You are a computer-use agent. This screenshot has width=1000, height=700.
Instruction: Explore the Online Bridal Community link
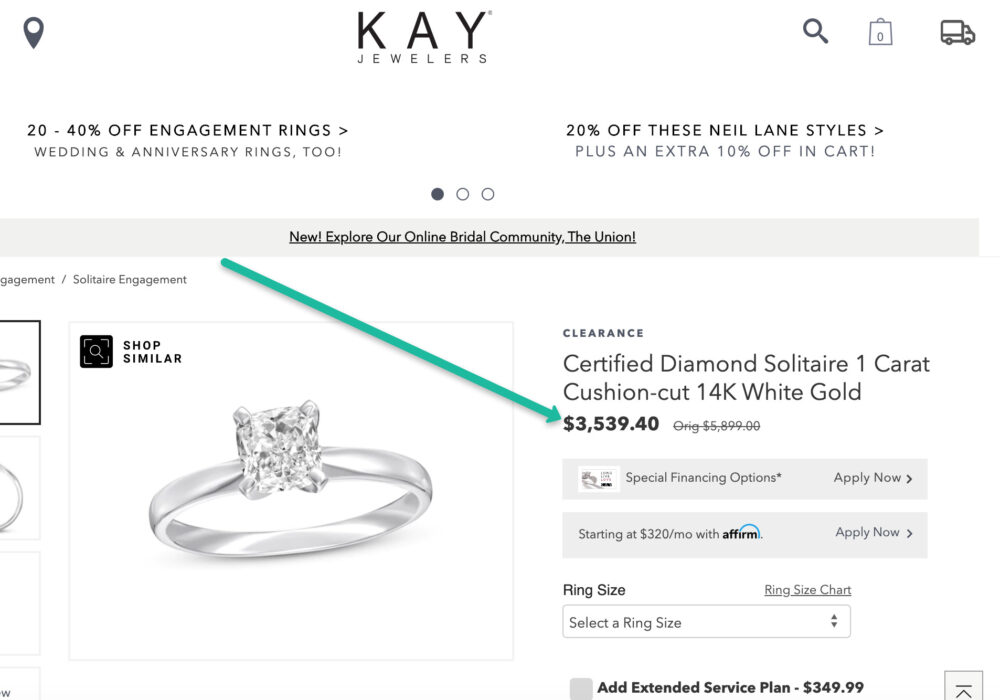(462, 237)
